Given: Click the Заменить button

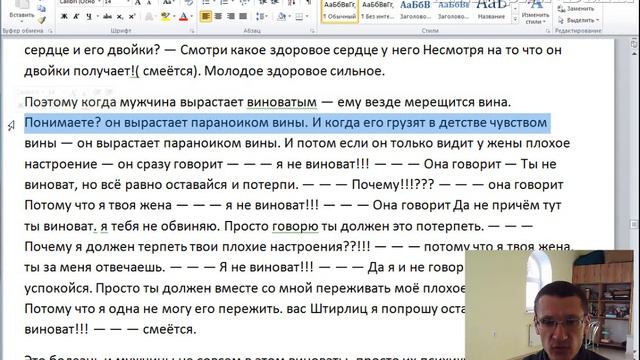Looking at the screenshot, I should pyautogui.click(x=576, y=9).
